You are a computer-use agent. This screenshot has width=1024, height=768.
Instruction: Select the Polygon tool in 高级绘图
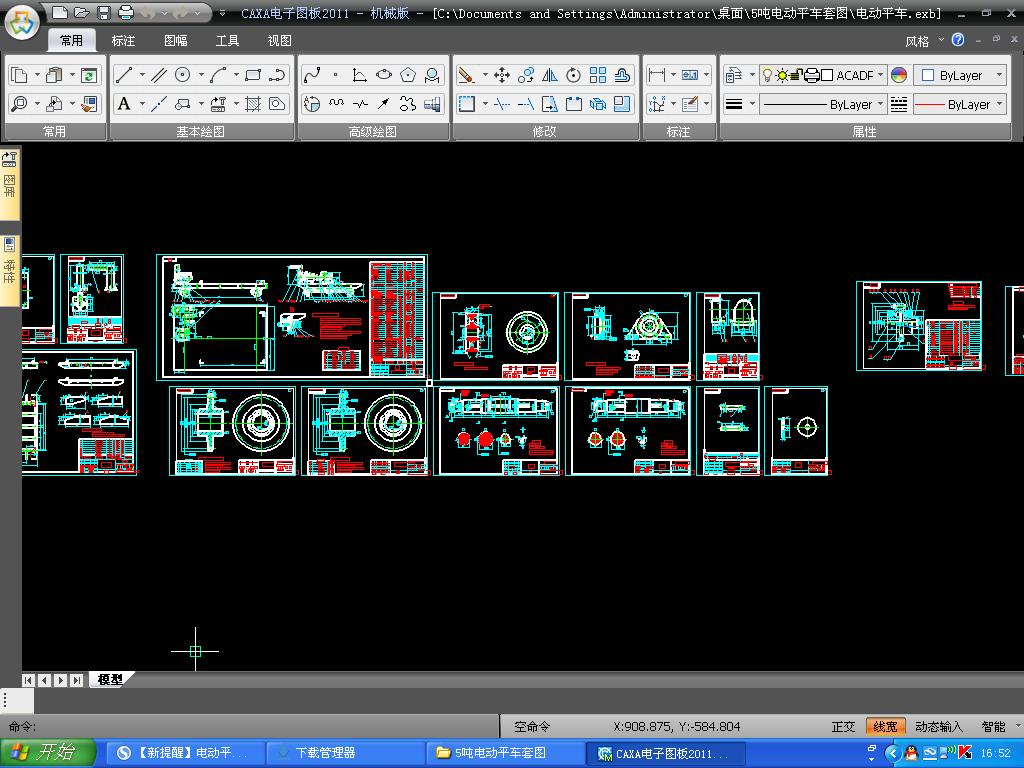tap(408, 75)
